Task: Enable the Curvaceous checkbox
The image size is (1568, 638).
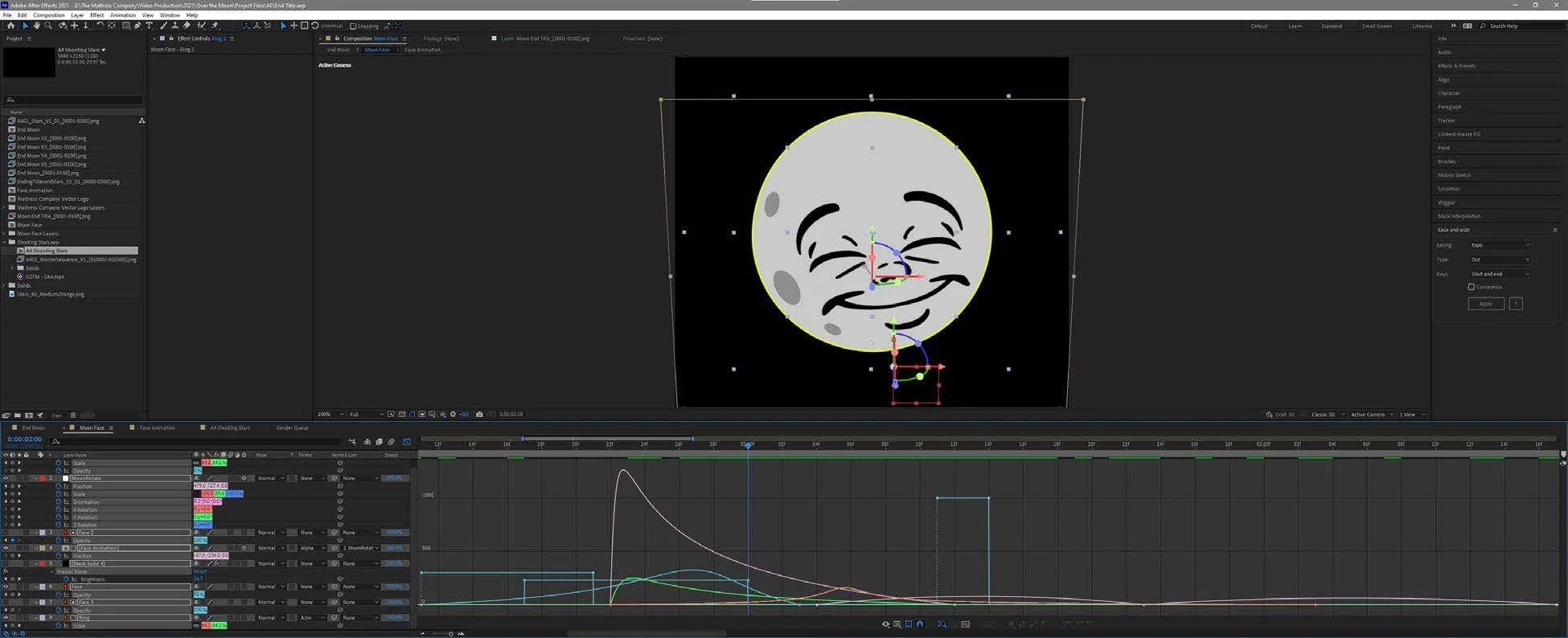Action: point(1472,287)
